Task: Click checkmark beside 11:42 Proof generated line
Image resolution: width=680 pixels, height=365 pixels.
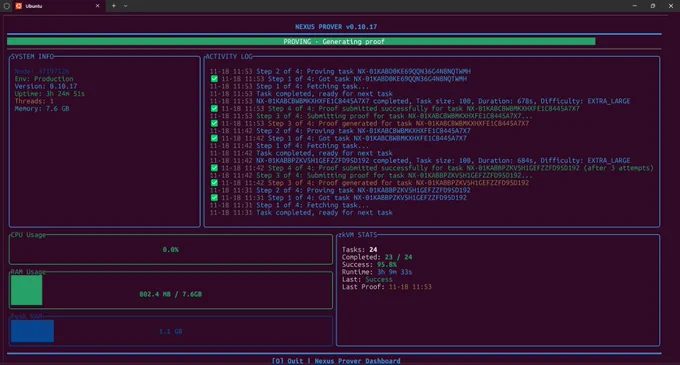Action: click(x=214, y=182)
